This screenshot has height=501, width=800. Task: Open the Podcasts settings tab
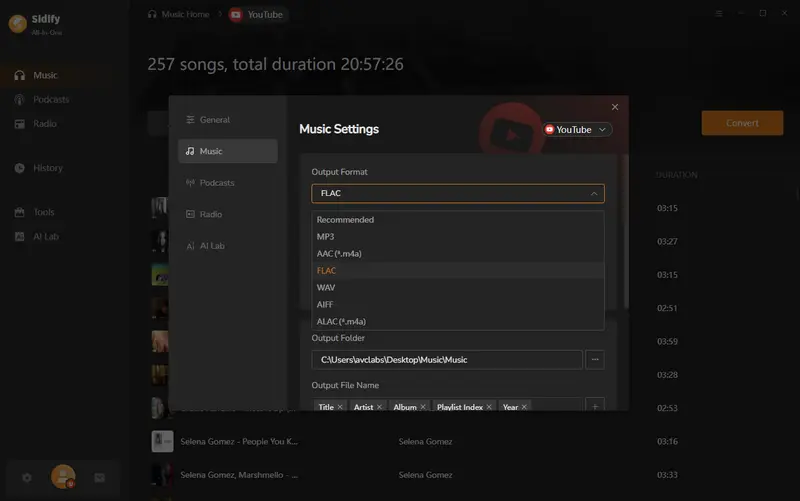216,183
